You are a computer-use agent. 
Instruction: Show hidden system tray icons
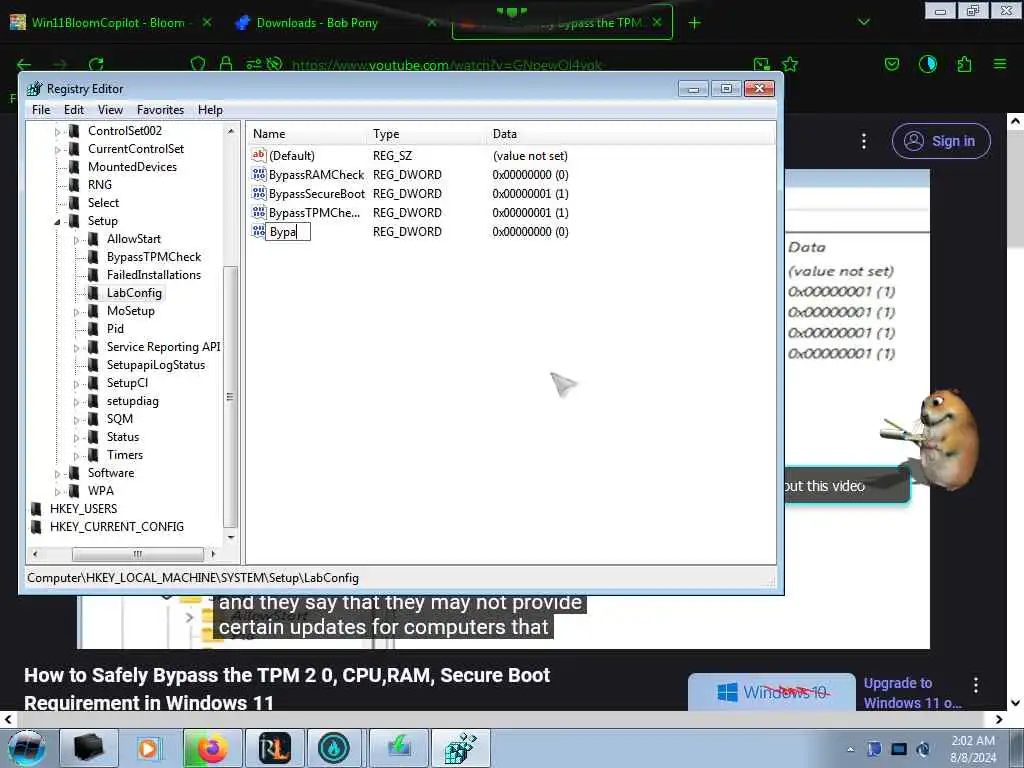850,749
